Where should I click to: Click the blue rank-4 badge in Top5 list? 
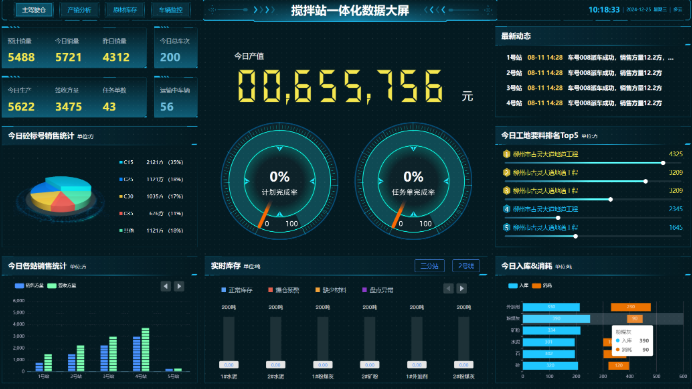507,209
